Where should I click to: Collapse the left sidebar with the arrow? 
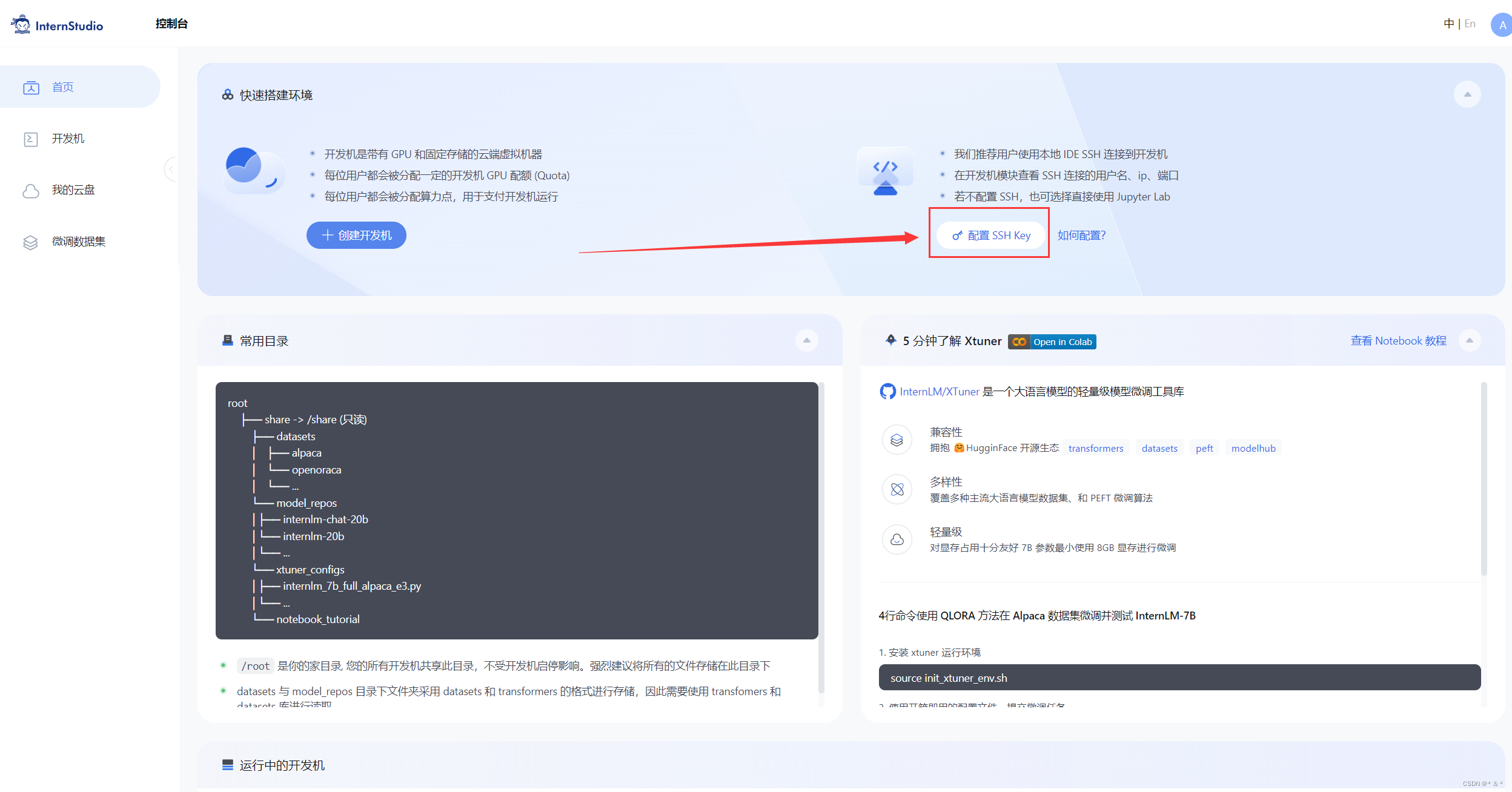coord(171,170)
